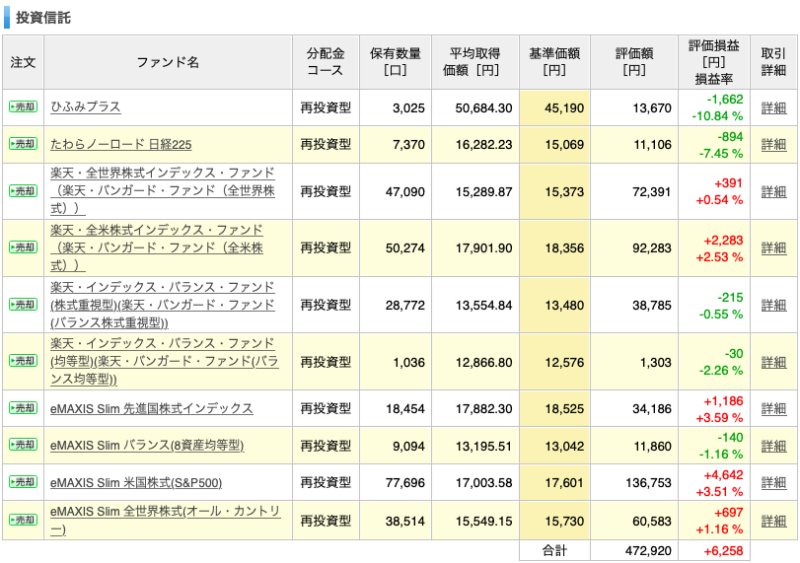Click sell icon for eMAXIS Slim 米国株式(S&P500)
This screenshot has height=563, width=800.
(x=22, y=482)
